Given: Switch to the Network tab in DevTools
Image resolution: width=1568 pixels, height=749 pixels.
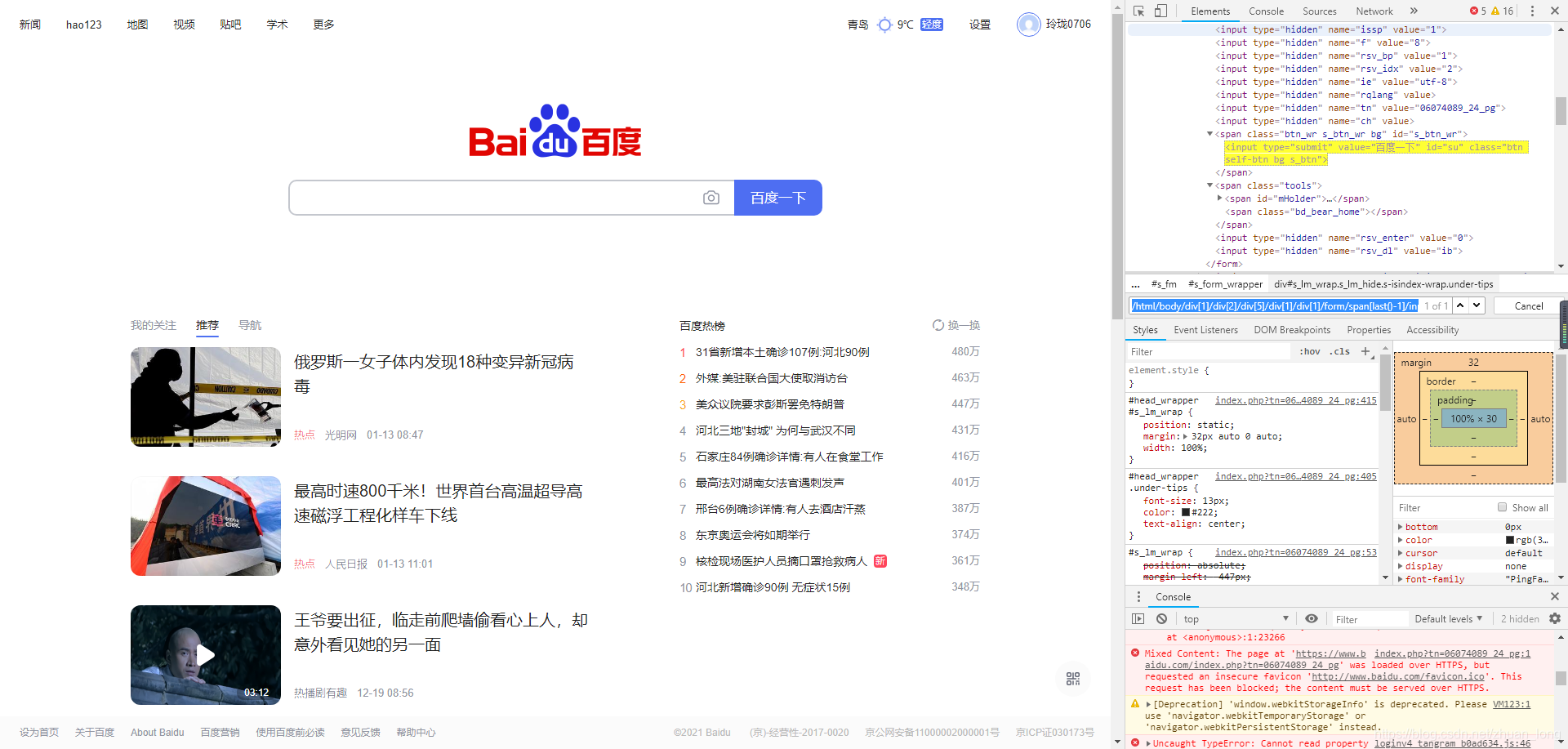Looking at the screenshot, I should pos(1374,11).
